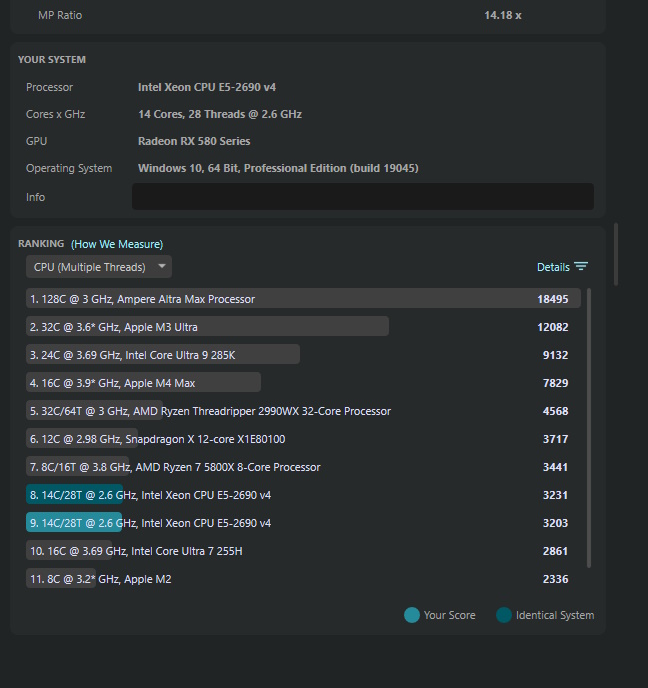This screenshot has height=688, width=648.
Task: Select the Apple M4 Max ranking row
Action: (x=303, y=383)
